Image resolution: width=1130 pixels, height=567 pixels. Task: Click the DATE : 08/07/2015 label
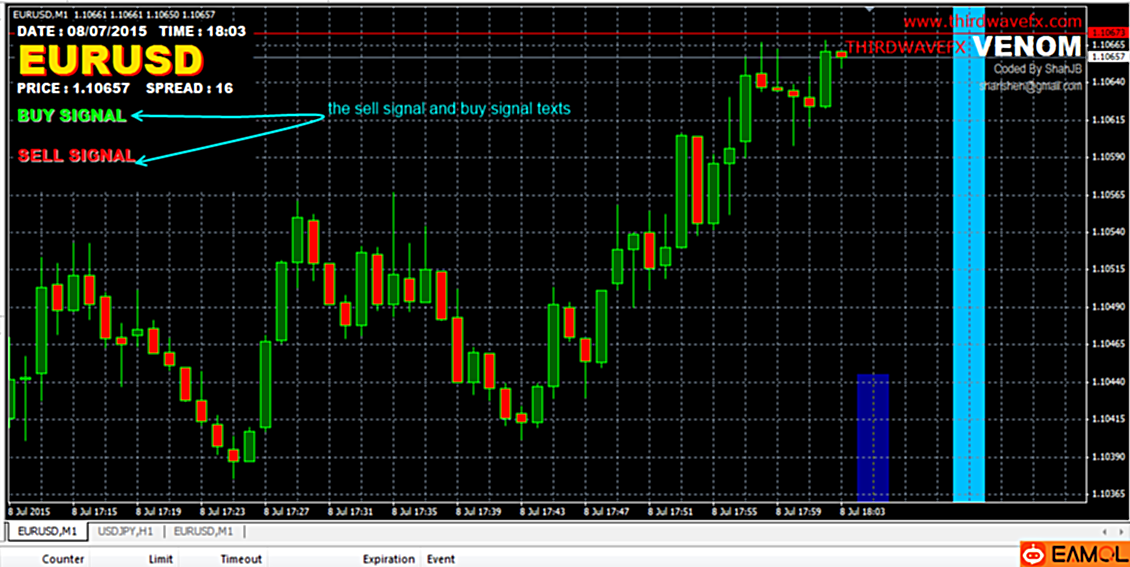click(82, 32)
